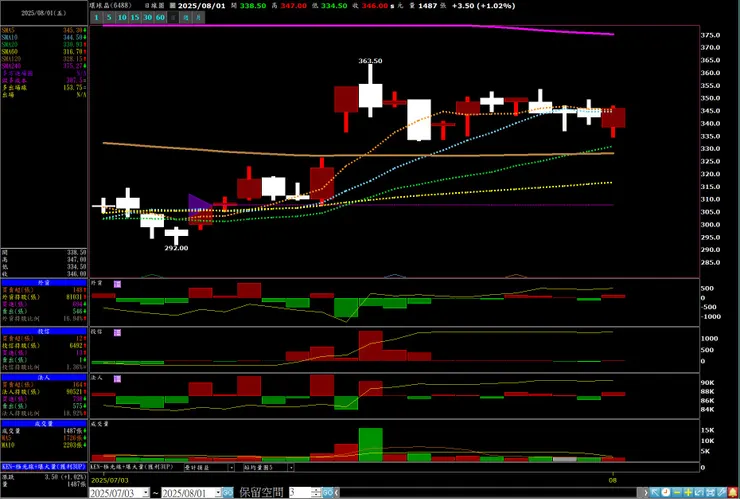Click the date header 2025/08/01 in left panel

pyautogui.click(x=44, y=13)
